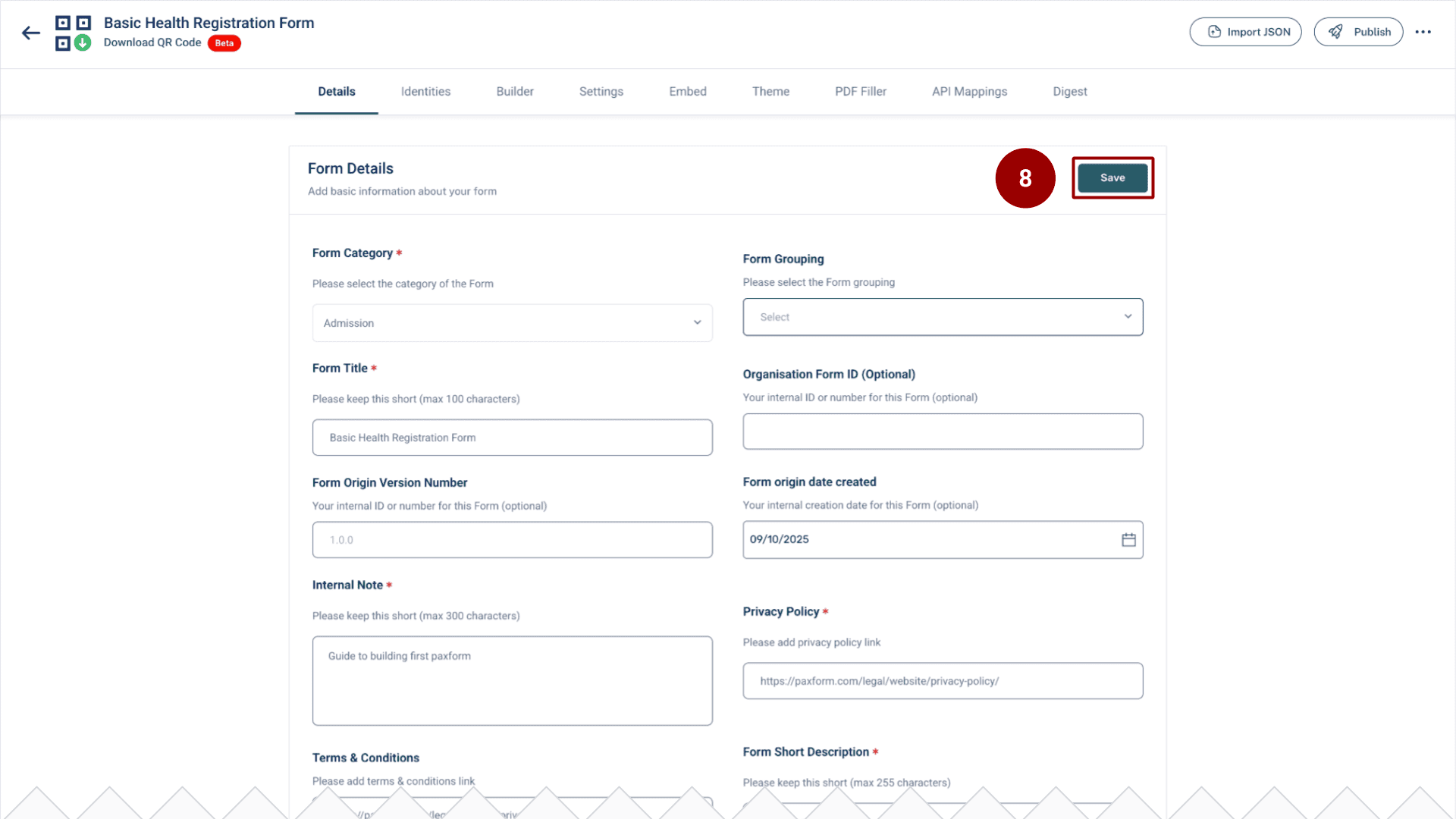This screenshot has height=819, width=1456.
Task: Click the Internal Note text area
Action: pyautogui.click(x=513, y=680)
